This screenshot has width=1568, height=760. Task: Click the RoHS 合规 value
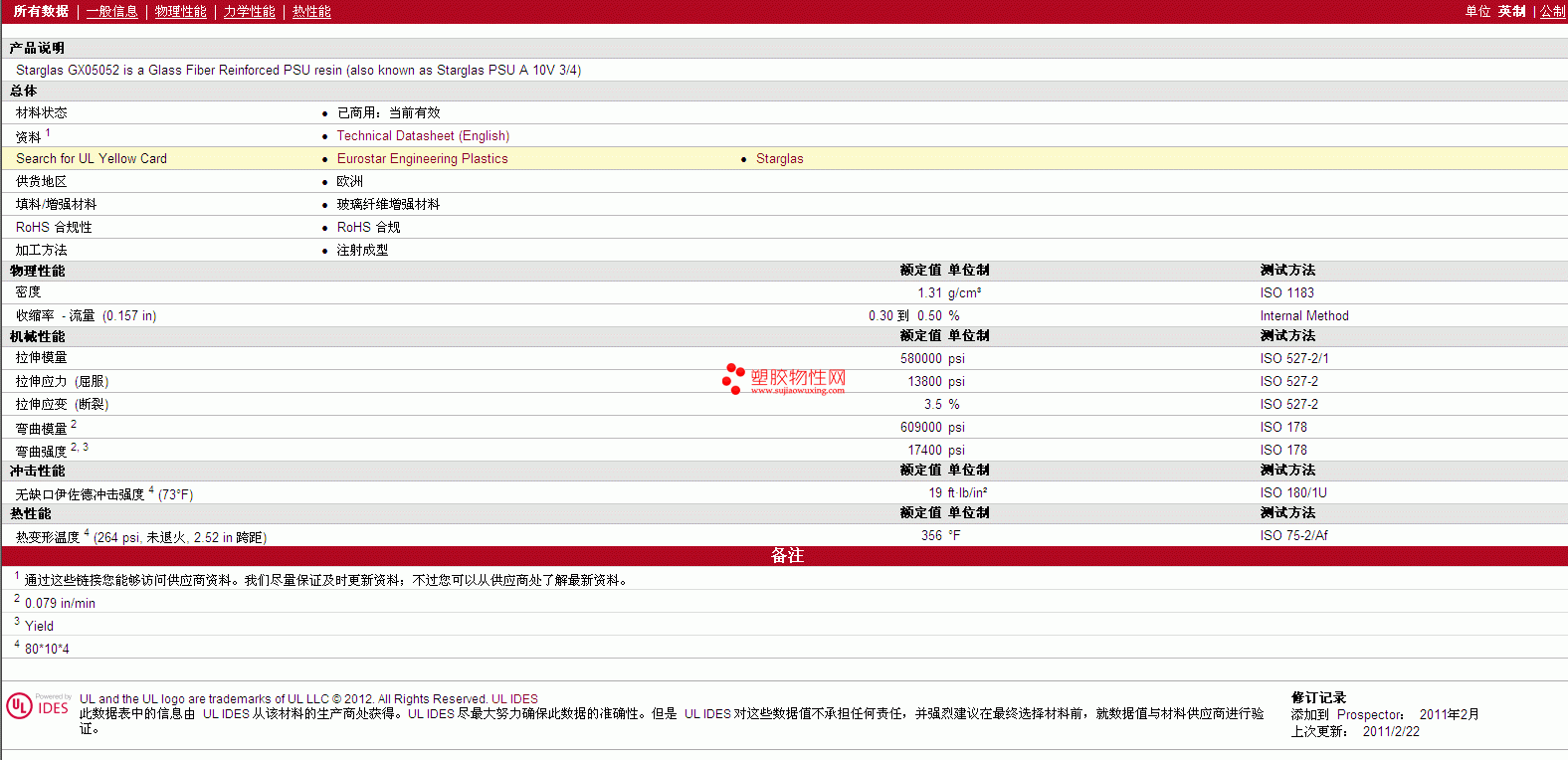pos(368,228)
